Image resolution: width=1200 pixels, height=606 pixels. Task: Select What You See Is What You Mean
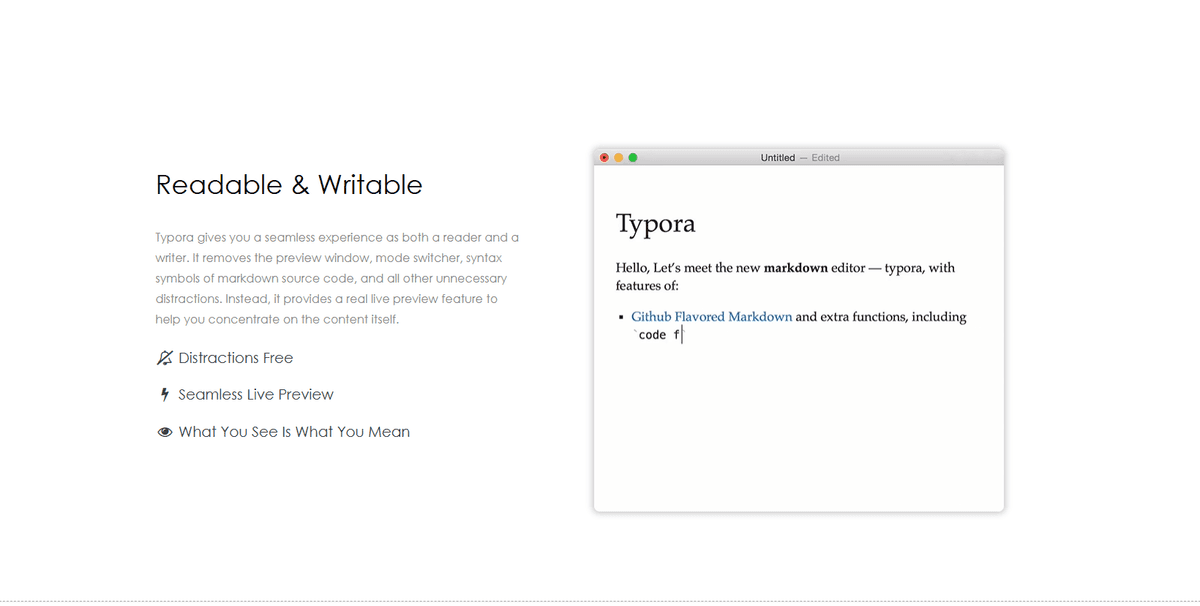[294, 432]
